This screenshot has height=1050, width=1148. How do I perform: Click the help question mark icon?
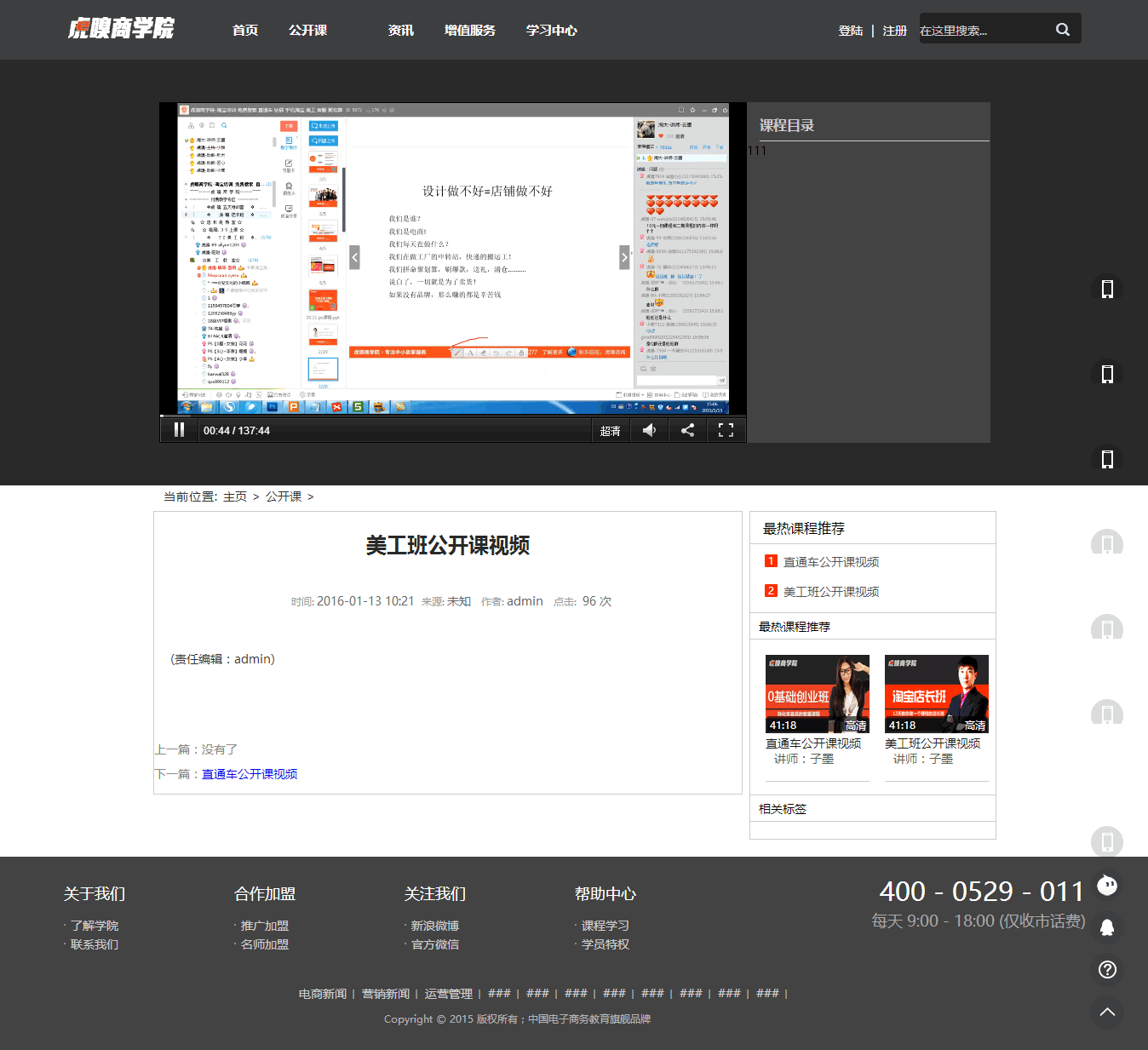coord(1107,969)
